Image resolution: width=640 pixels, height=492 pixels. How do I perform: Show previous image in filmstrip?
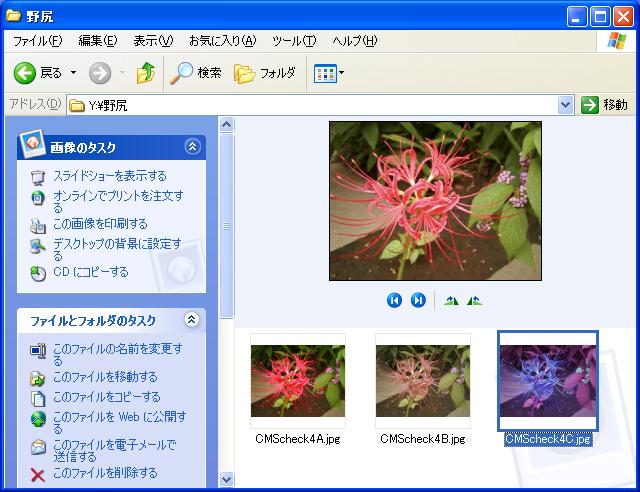tap(394, 301)
